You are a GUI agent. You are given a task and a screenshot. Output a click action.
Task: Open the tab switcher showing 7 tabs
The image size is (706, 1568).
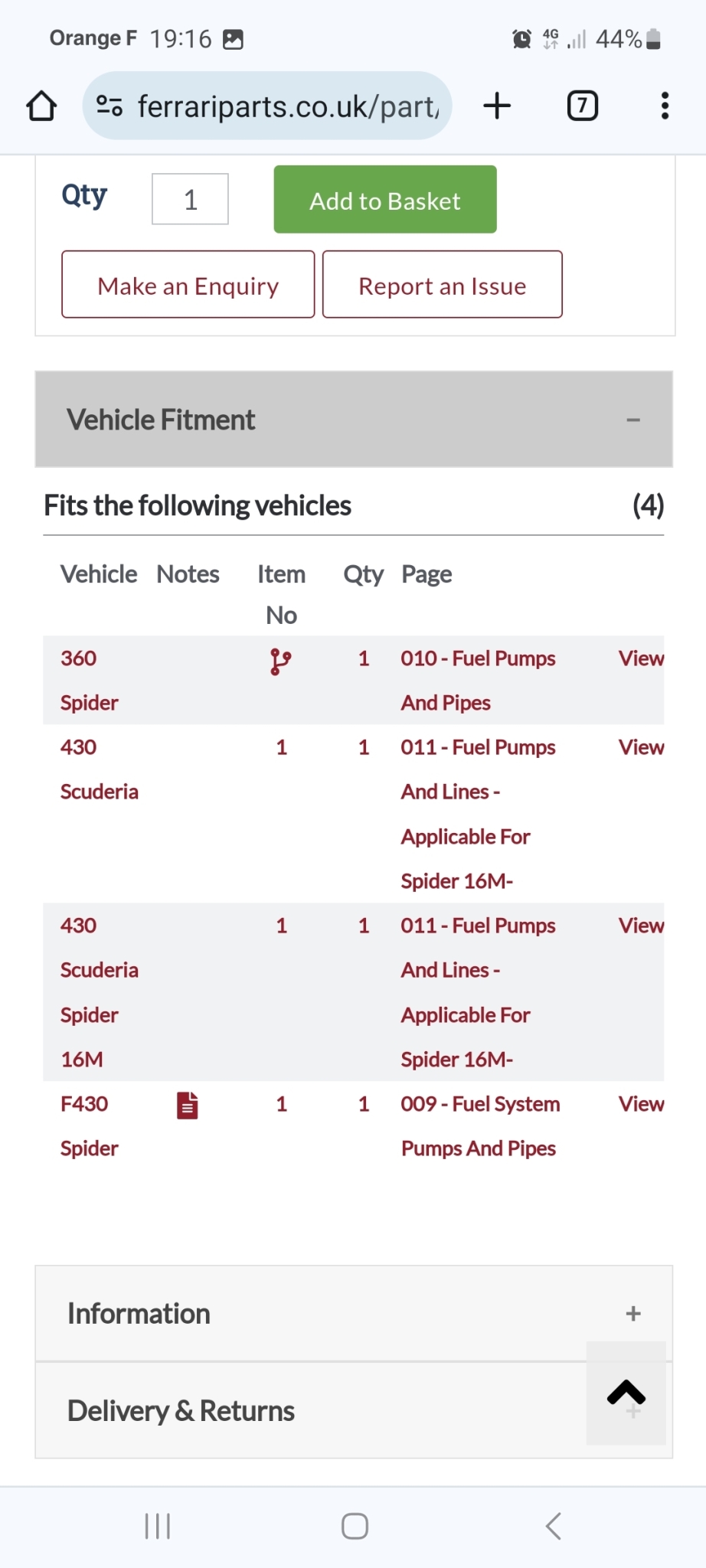583,106
